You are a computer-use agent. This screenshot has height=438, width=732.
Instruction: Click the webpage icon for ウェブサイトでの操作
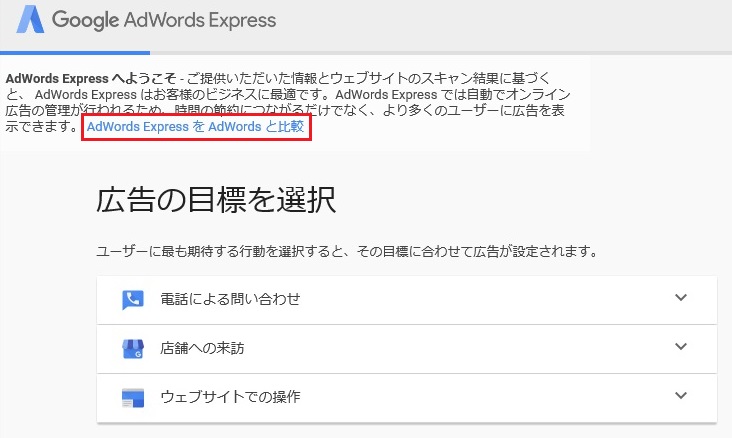[x=133, y=397]
